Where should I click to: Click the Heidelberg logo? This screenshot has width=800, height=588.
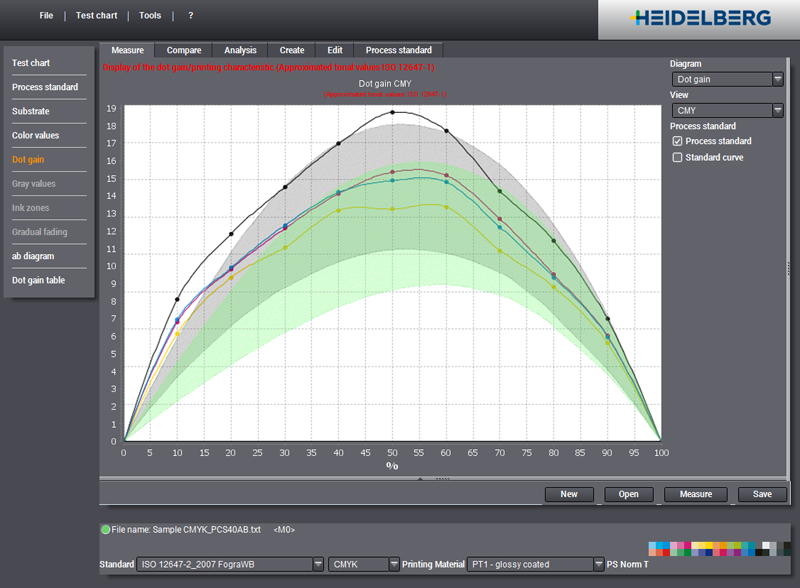point(701,18)
